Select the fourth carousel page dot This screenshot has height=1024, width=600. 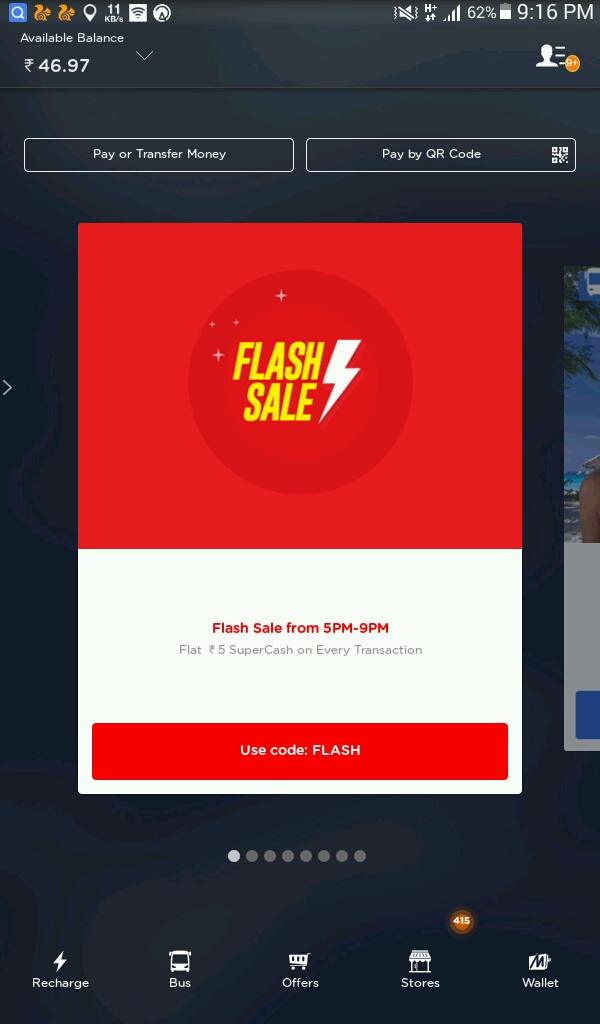pos(288,856)
